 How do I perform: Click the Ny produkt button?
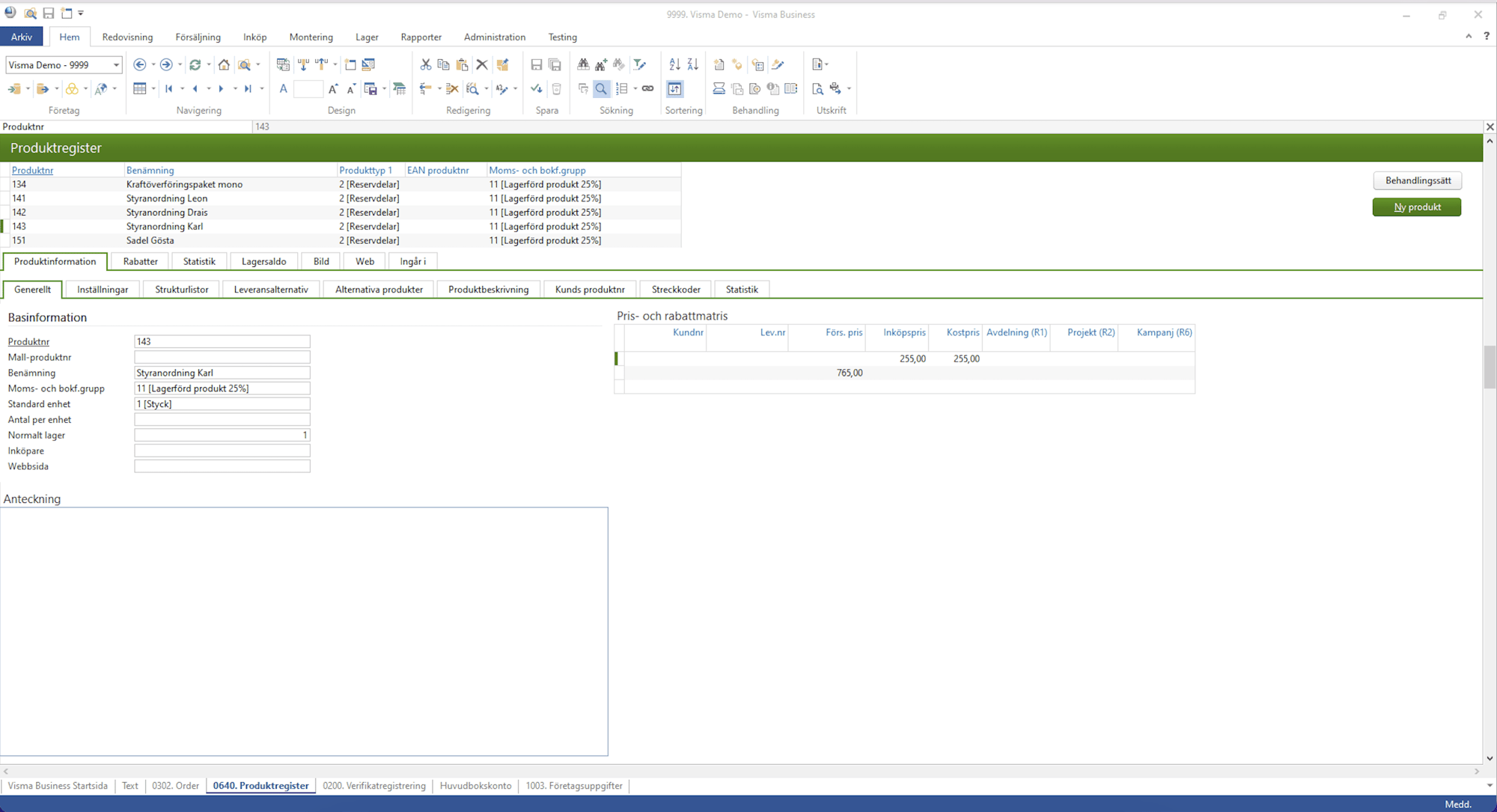pos(1417,207)
